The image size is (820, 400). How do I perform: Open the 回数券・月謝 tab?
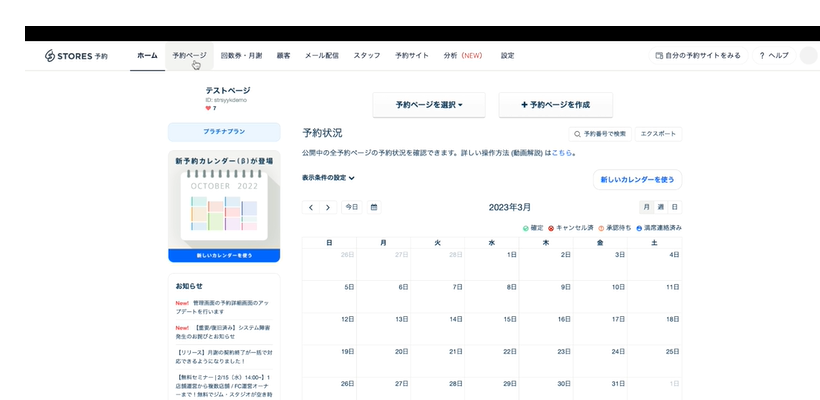(241, 56)
